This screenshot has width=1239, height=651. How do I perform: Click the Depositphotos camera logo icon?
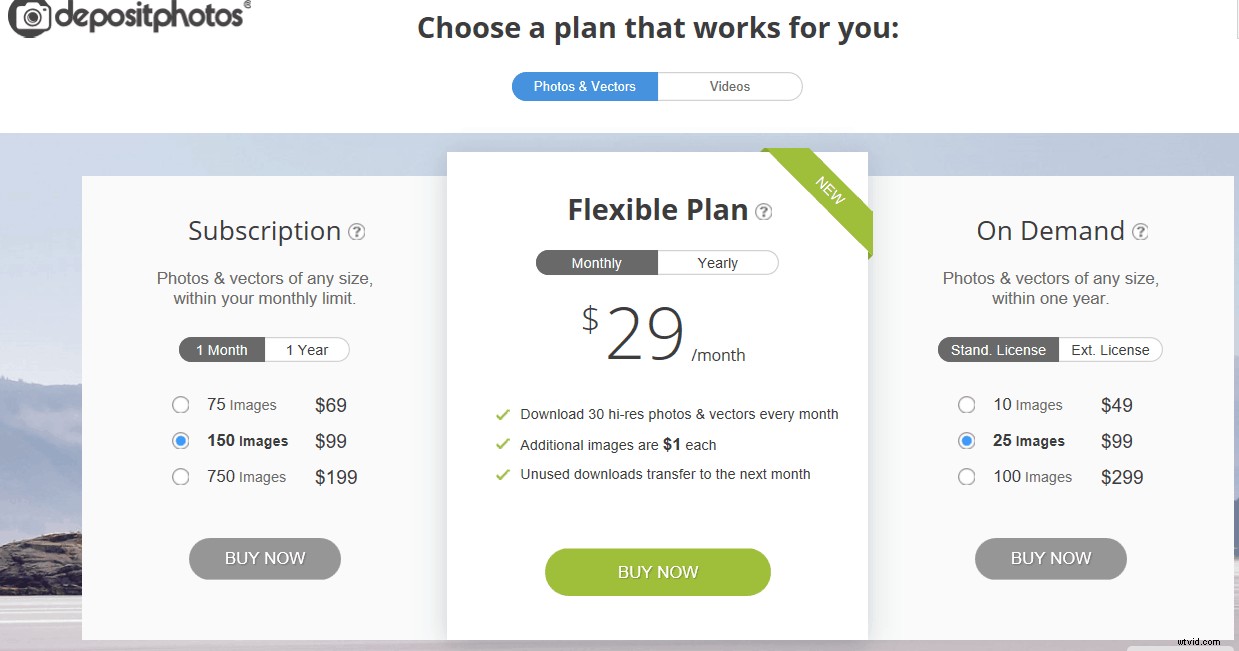[x=29, y=17]
